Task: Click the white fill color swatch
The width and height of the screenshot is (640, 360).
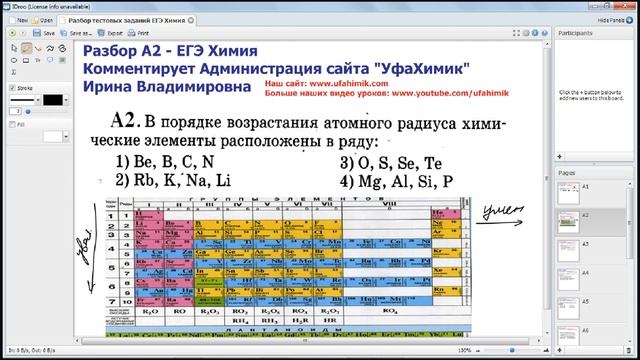Action: click(x=53, y=136)
